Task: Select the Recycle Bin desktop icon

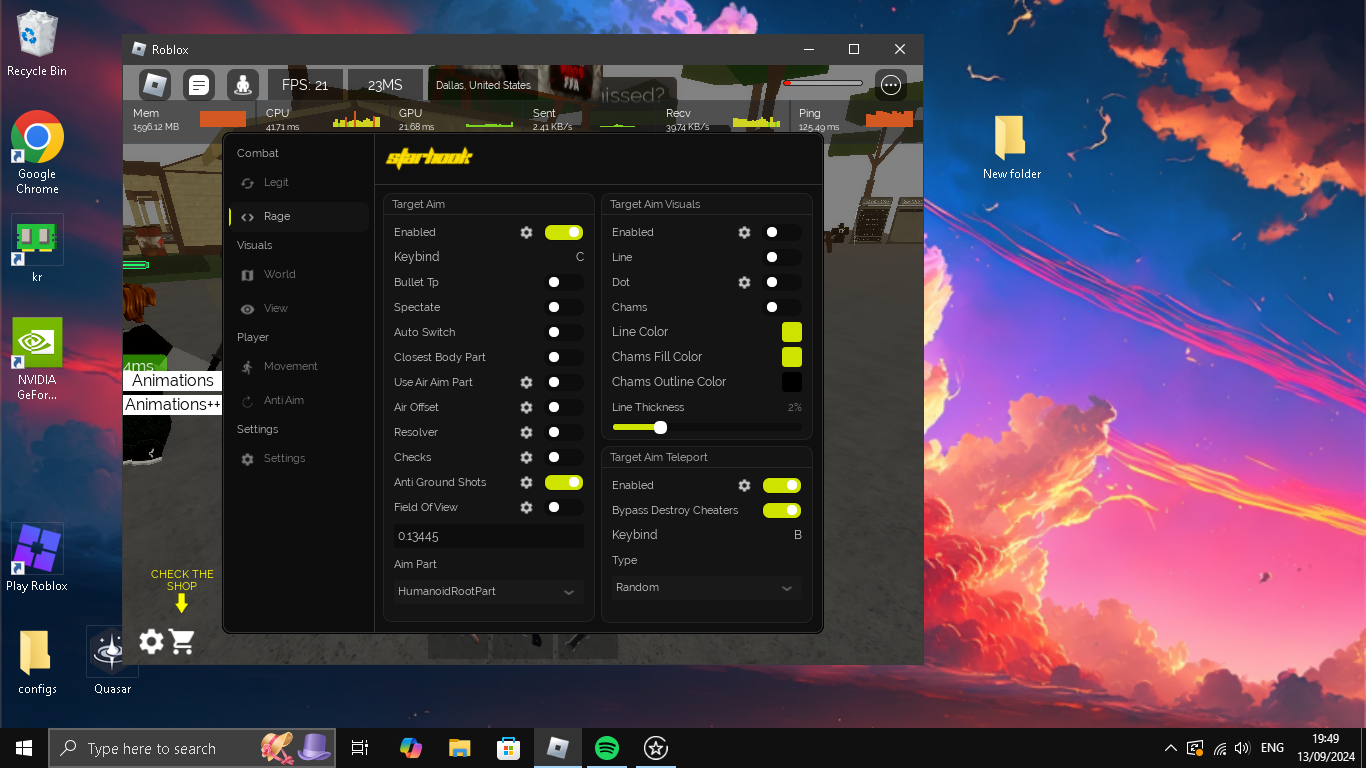Action: 37,44
